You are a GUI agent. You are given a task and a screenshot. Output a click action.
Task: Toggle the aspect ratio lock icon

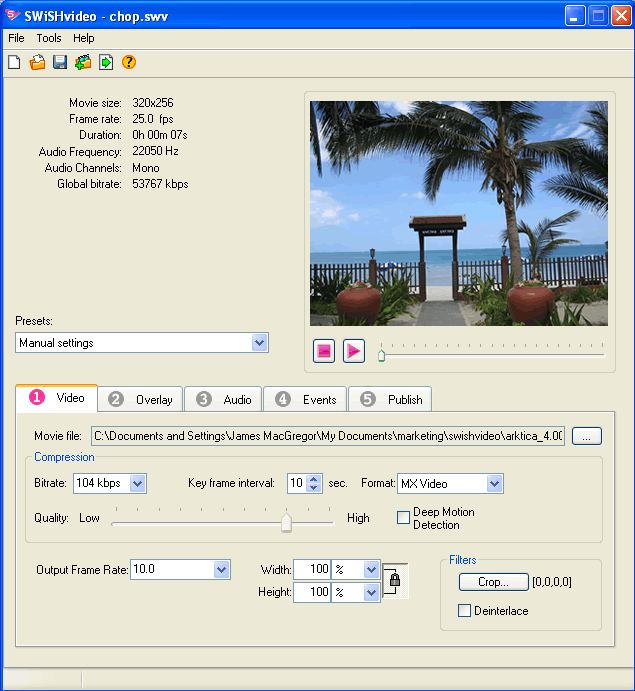coord(395,580)
